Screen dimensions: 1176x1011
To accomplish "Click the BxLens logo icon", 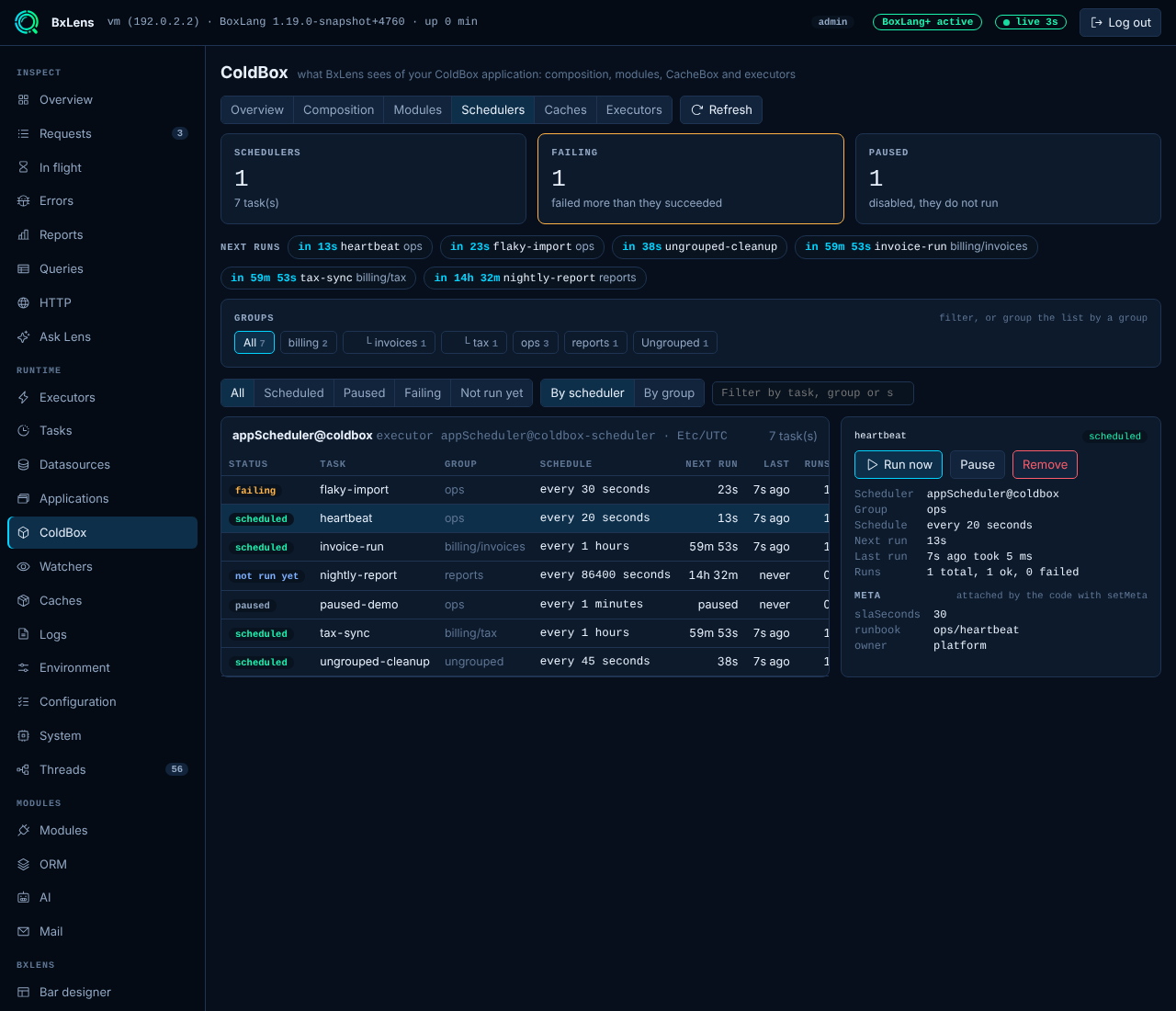I will pos(27,22).
